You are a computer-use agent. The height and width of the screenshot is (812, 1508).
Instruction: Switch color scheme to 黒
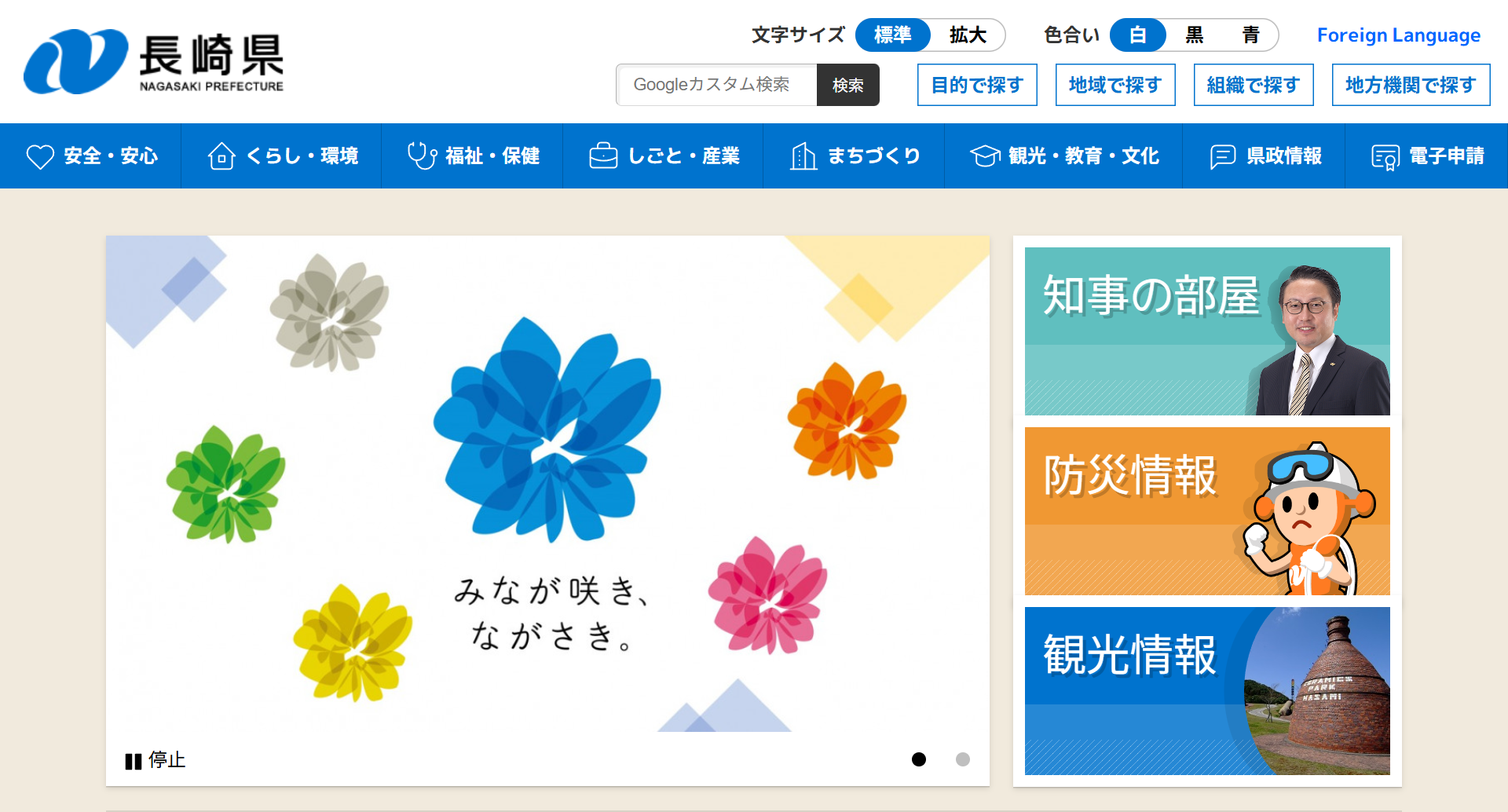click(1194, 35)
